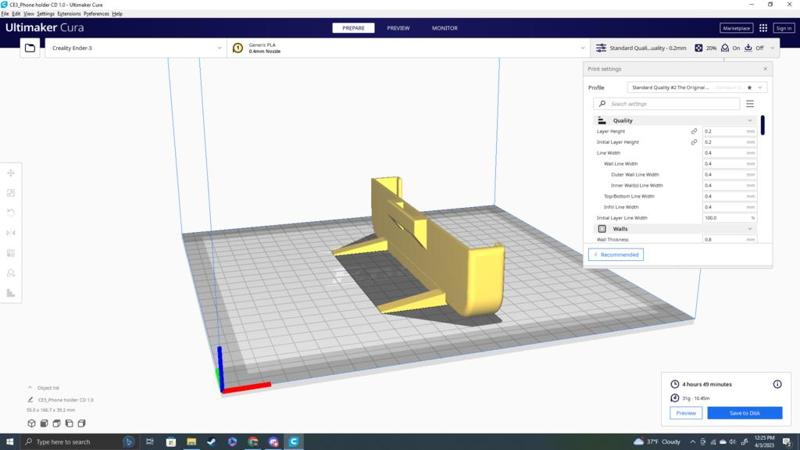Click the Marketplace button

(x=736, y=28)
